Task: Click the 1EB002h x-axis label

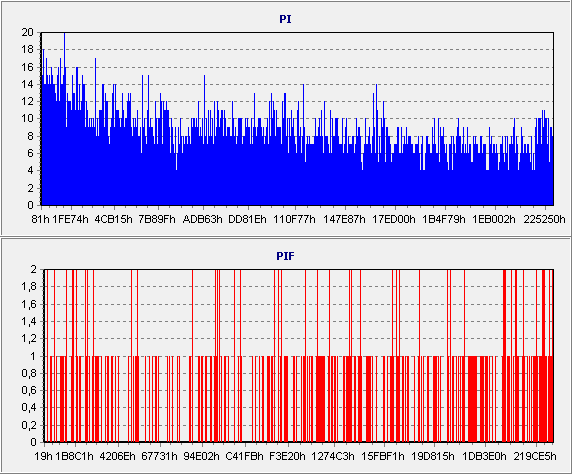Action: coord(494,219)
